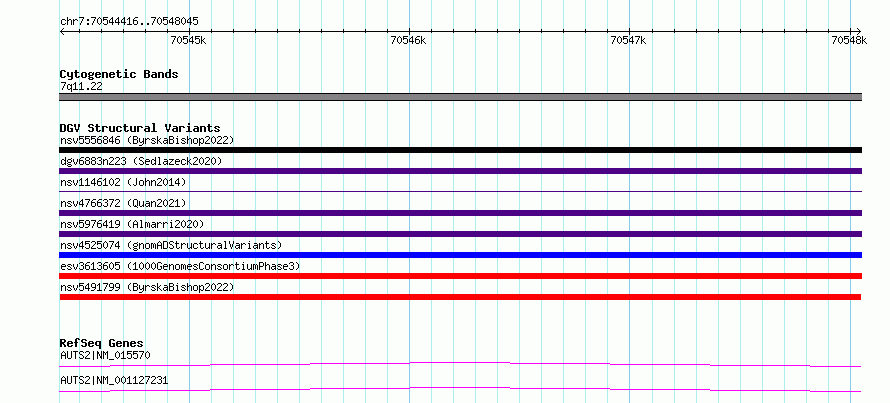Click the 70546k ruler tick label
The image size is (890, 403).
tap(408, 40)
